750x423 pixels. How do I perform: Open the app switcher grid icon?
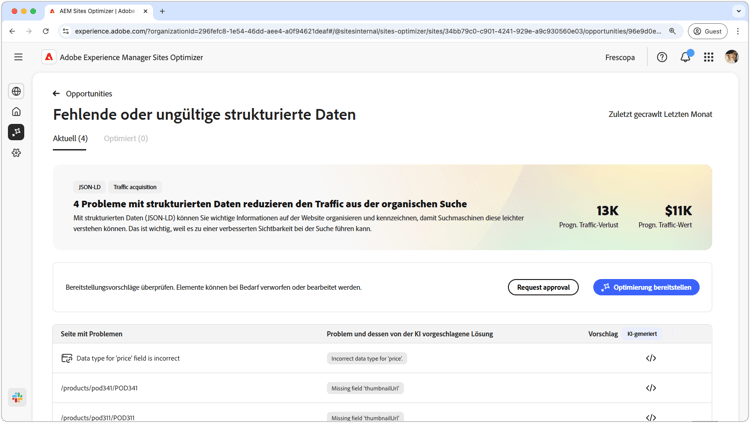click(708, 57)
